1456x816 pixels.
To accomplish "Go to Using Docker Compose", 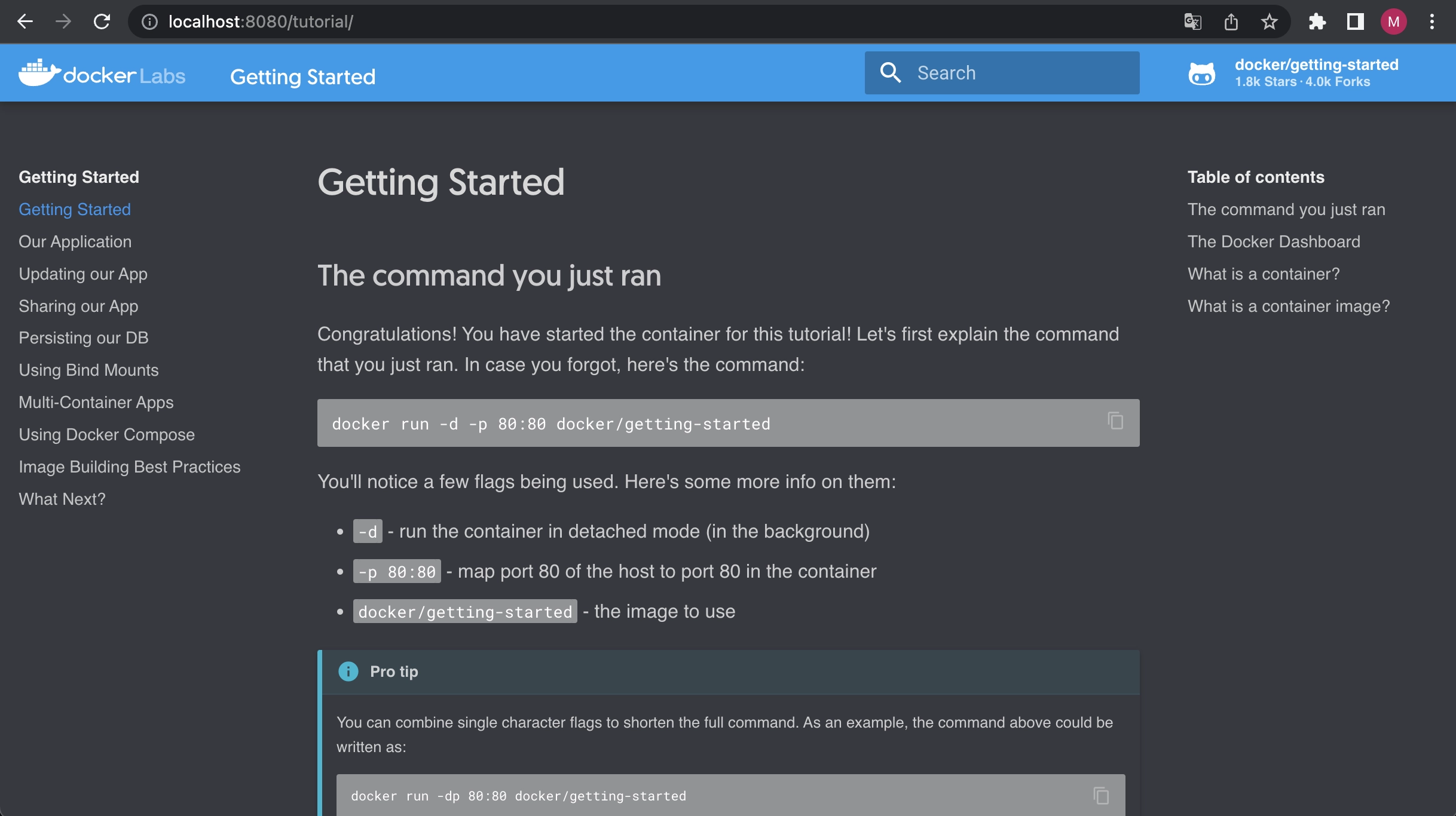I will click(x=107, y=435).
